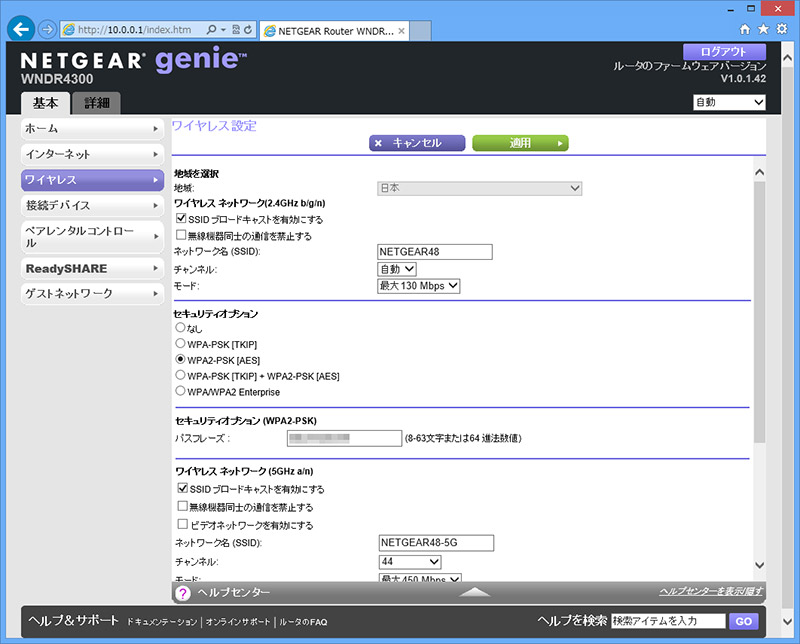Expand help center with the up triangle

(475, 592)
